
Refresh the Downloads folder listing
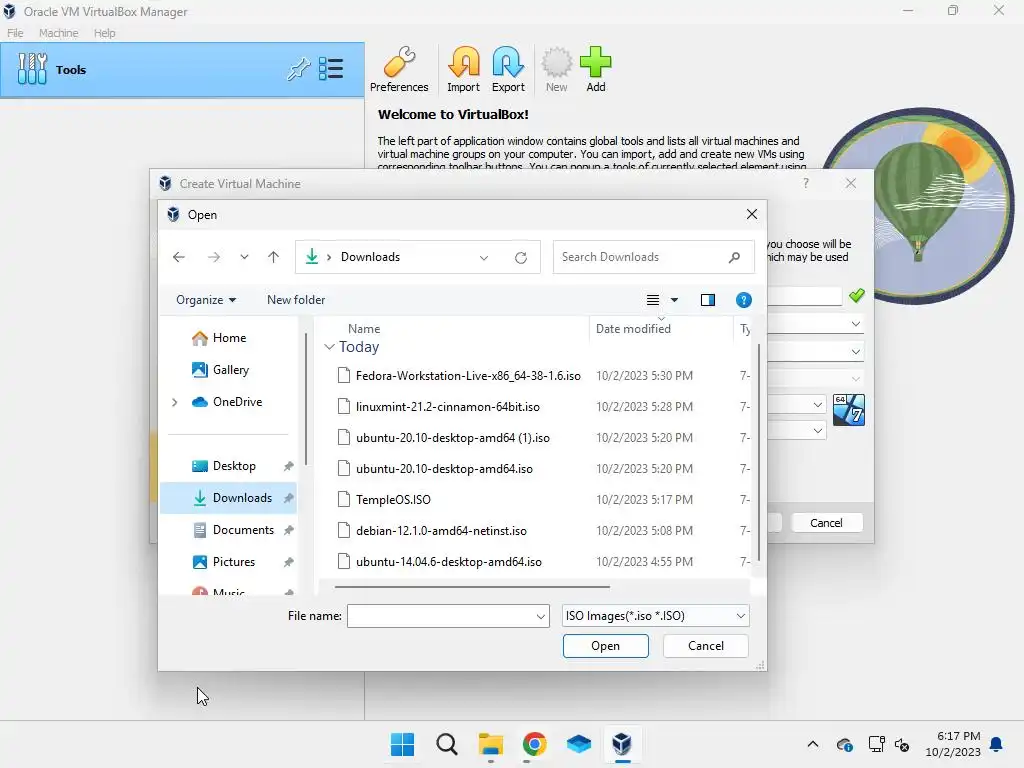[520, 257]
